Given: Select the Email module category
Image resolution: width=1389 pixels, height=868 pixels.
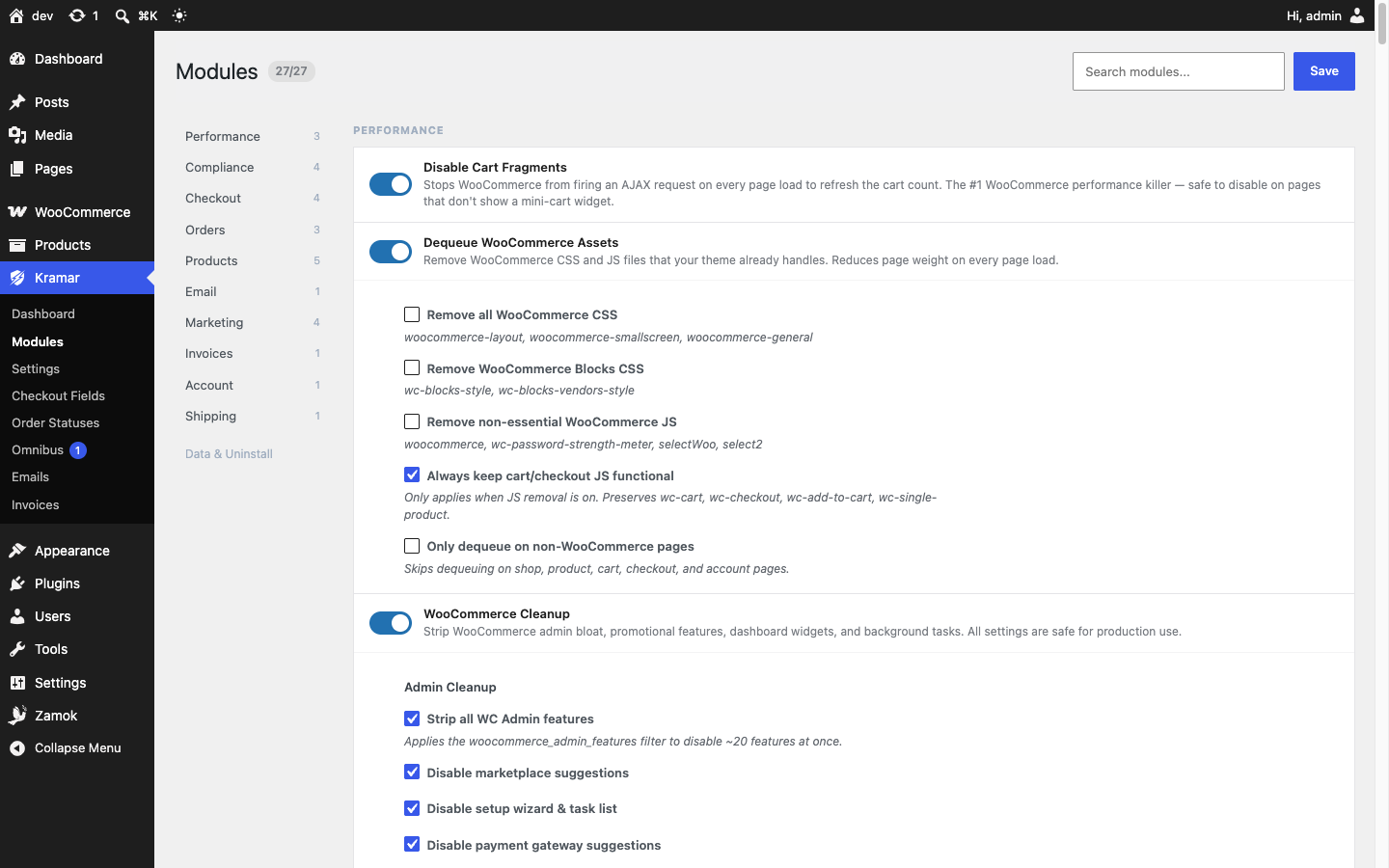Looking at the screenshot, I should 253,291.
